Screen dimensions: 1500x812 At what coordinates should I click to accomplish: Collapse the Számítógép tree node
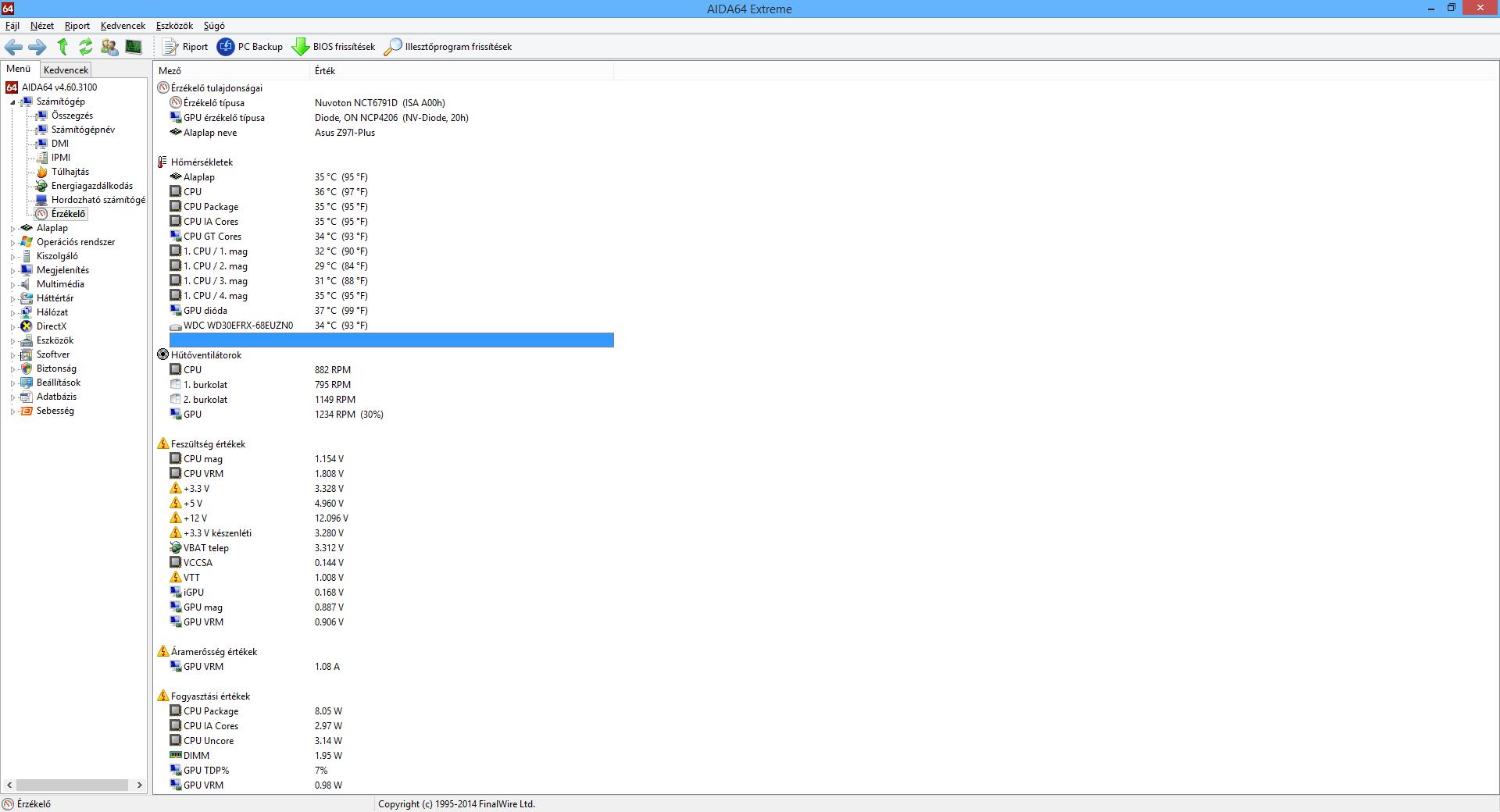[x=13, y=102]
